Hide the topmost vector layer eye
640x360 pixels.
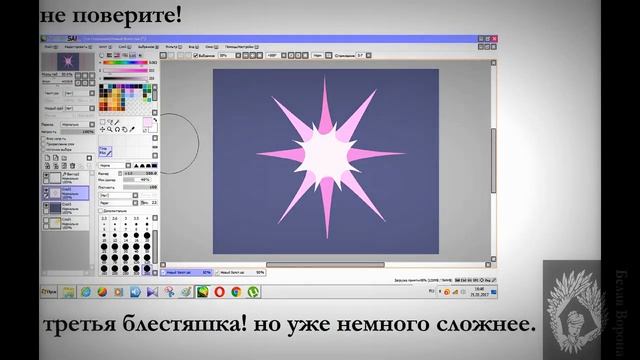(x=46, y=176)
